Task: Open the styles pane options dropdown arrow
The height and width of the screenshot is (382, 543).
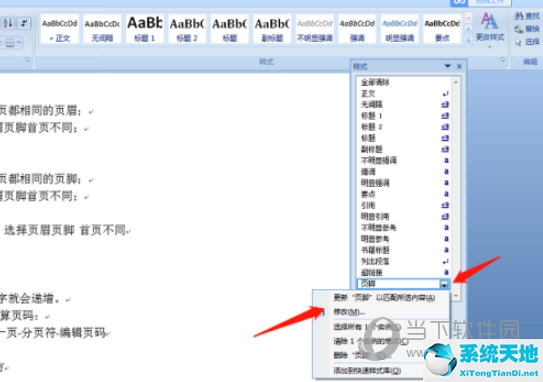Action: pyautogui.click(x=448, y=66)
